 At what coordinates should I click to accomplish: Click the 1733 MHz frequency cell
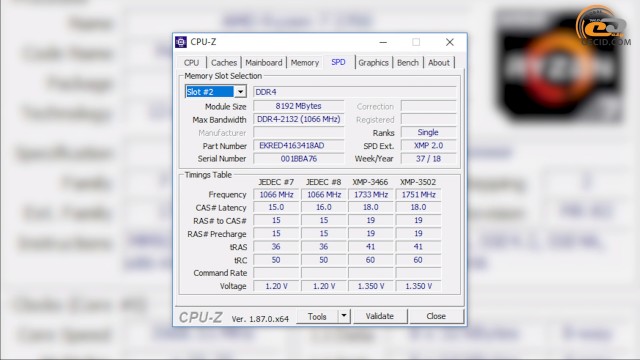pyautogui.click(x=371, y=195)
